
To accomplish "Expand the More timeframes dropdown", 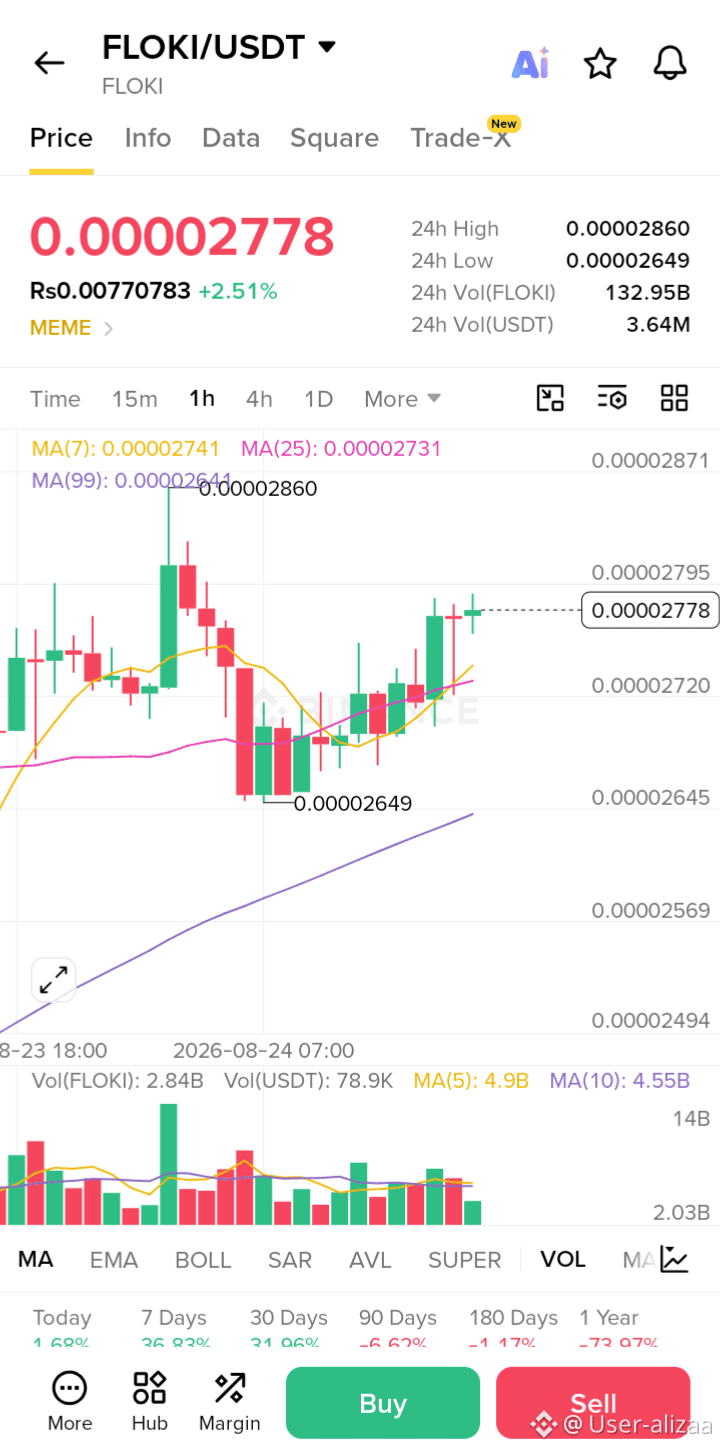I will (402, 399).
